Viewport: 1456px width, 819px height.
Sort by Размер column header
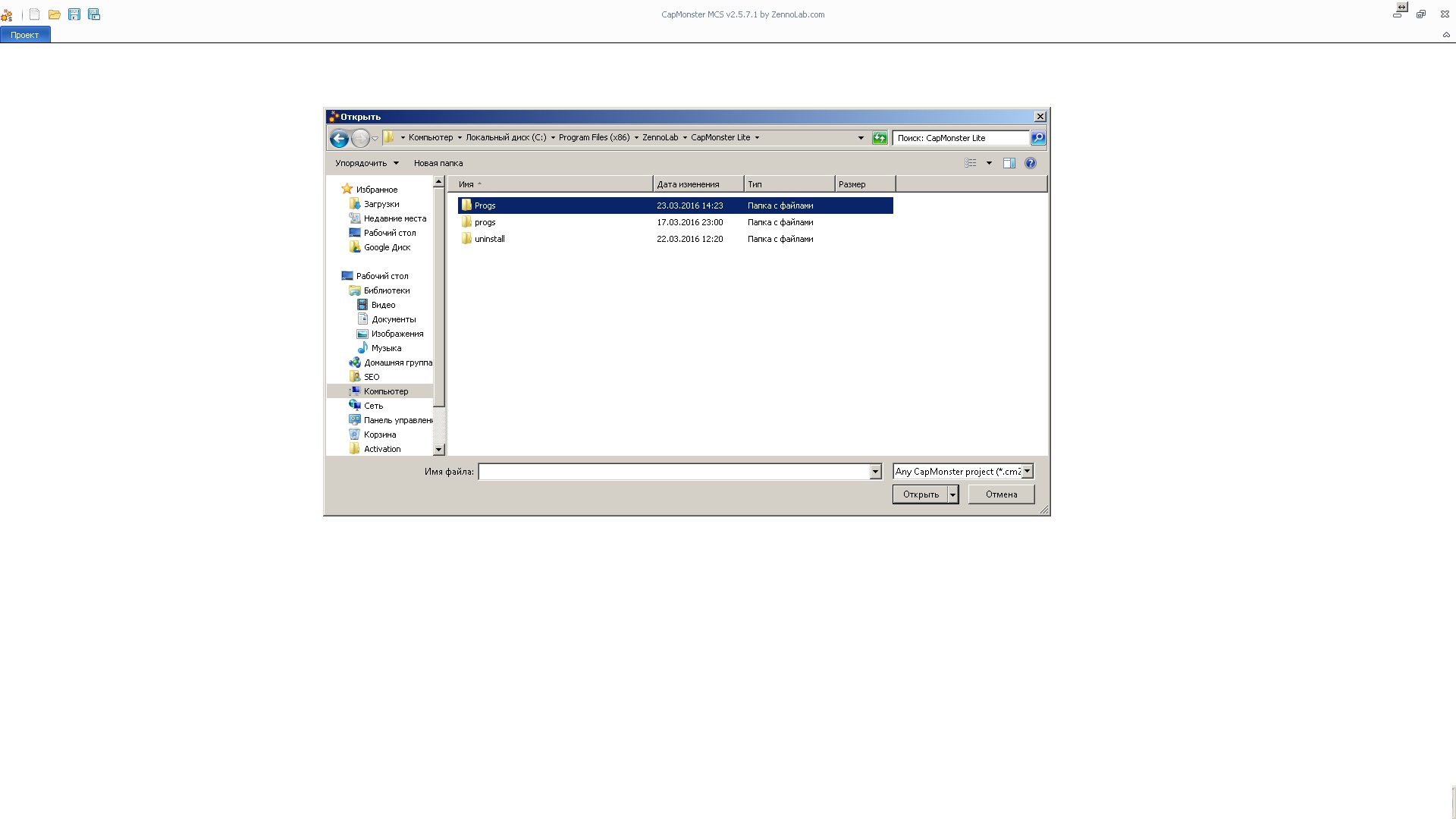click(x=865, y=184)
